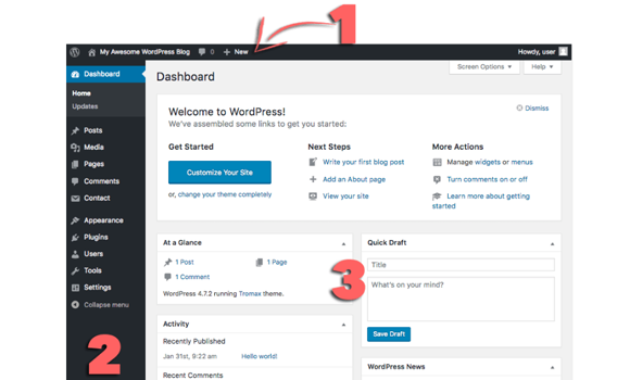630x380 pixels.
Task: Click the Quick Draft Title field
Action: coord(461,265)
